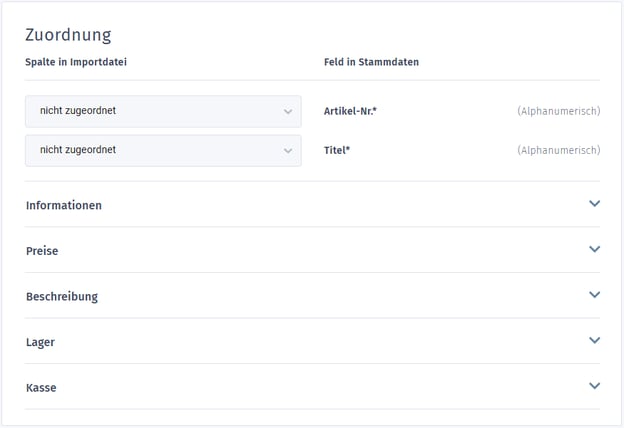Expand the Informationen section by its title
624x428 pixels.
64,205
